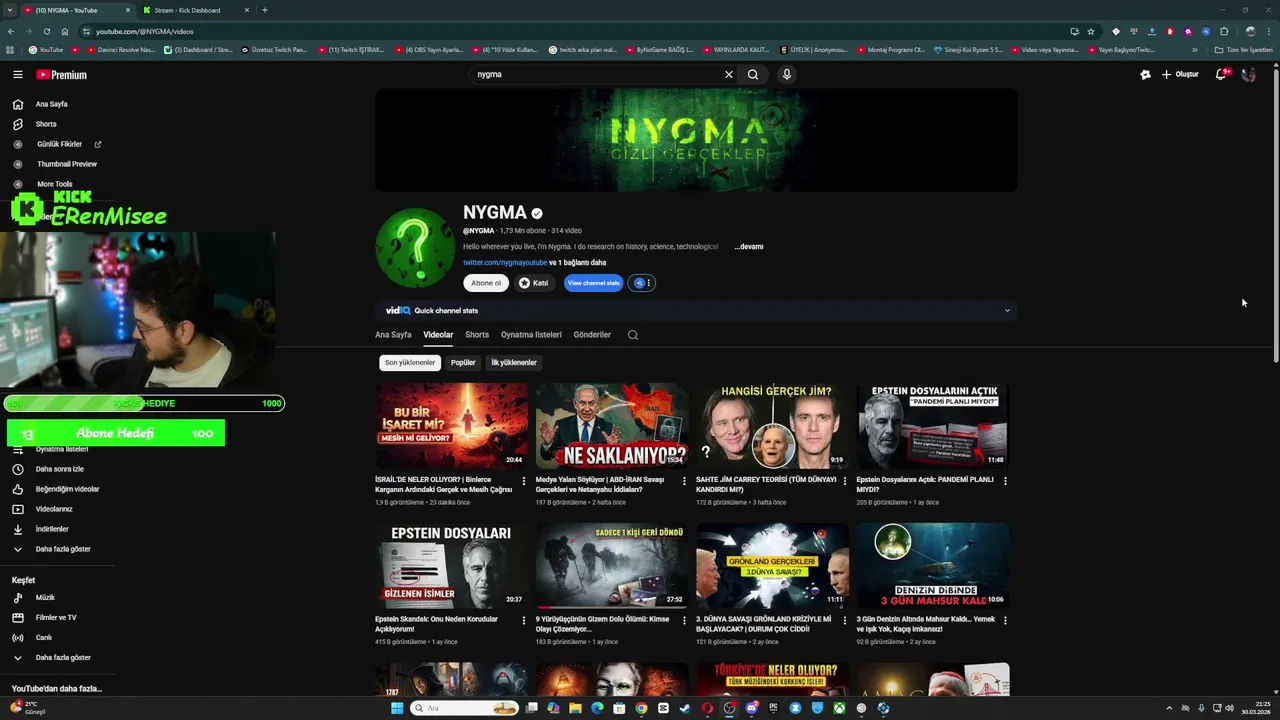Open More Tools in the sidebar
Screen dimensions: 1280x720
click(x=56, y=184)
